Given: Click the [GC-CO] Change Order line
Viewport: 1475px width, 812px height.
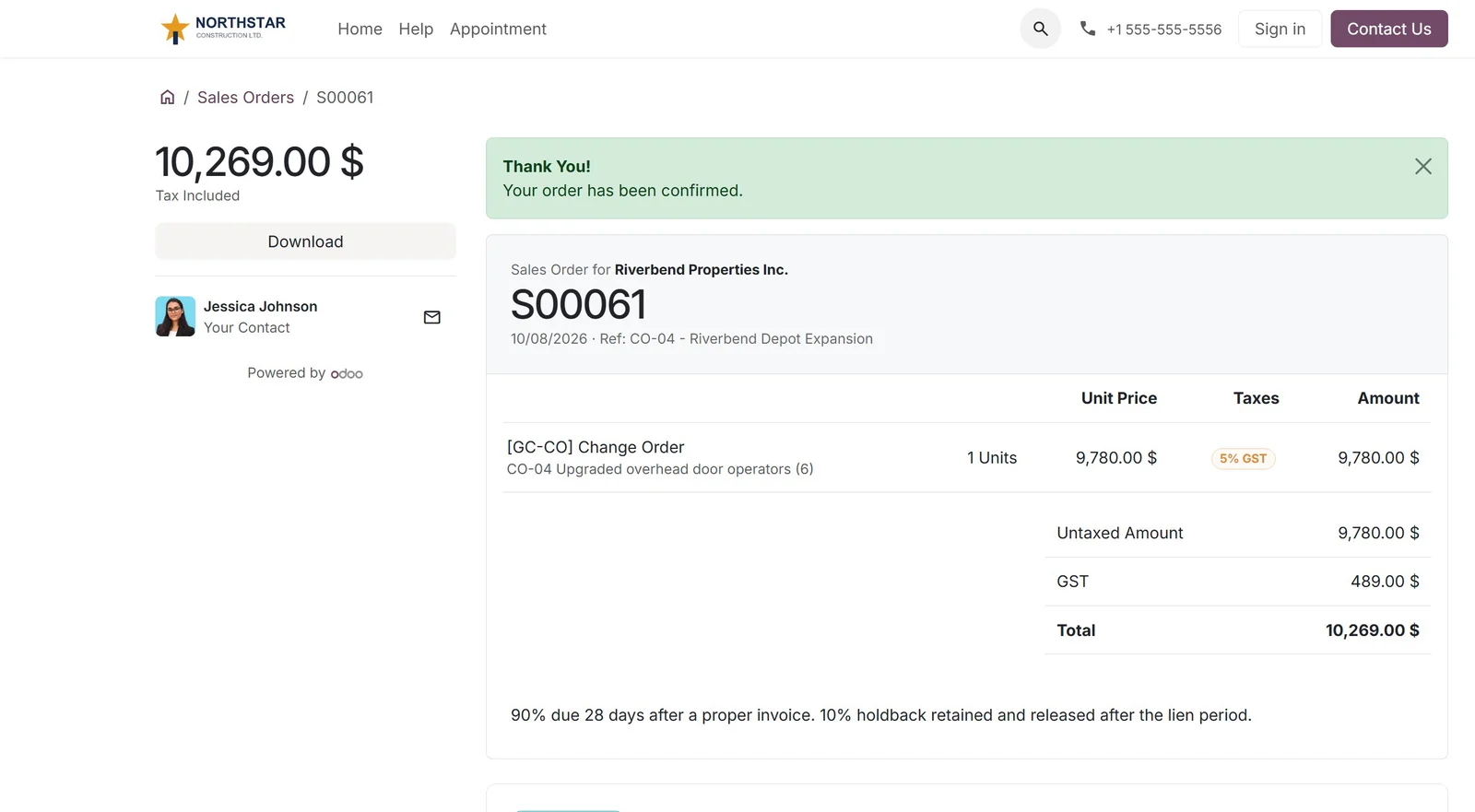Looking at the screenshot, I should [596, 447].
